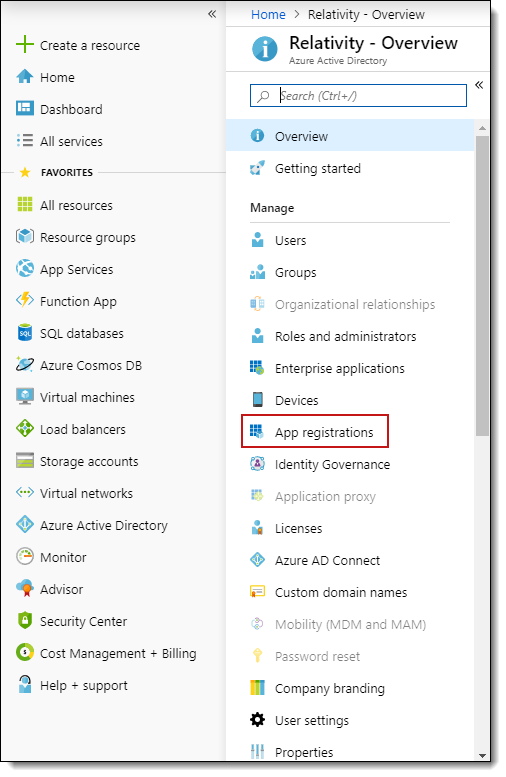Click the Azure Cosmos DB planet icon
Screen dimensions: 506x777
click(25, 364)
